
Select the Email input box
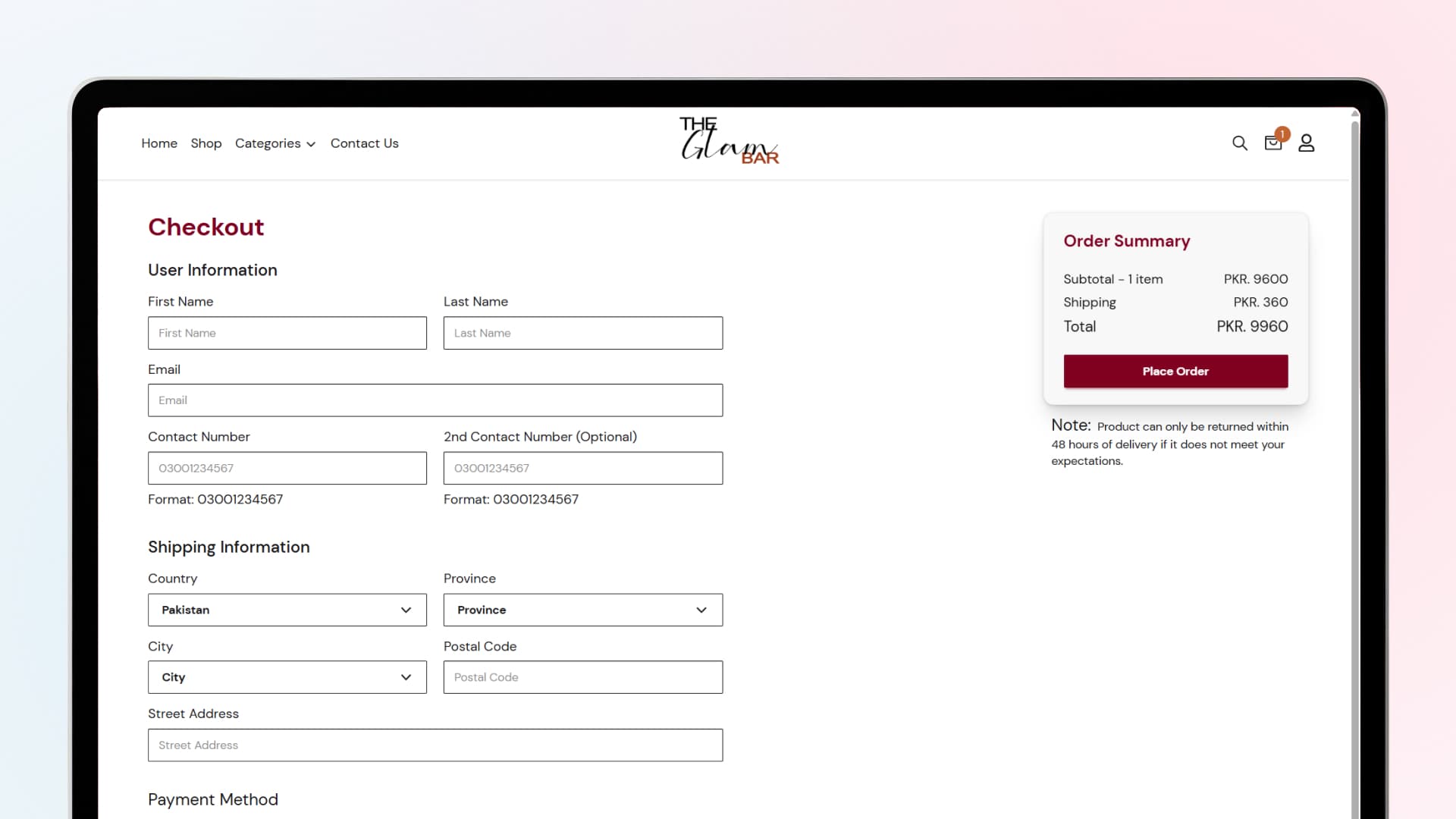pyautogui.click(x=435, y=400)
